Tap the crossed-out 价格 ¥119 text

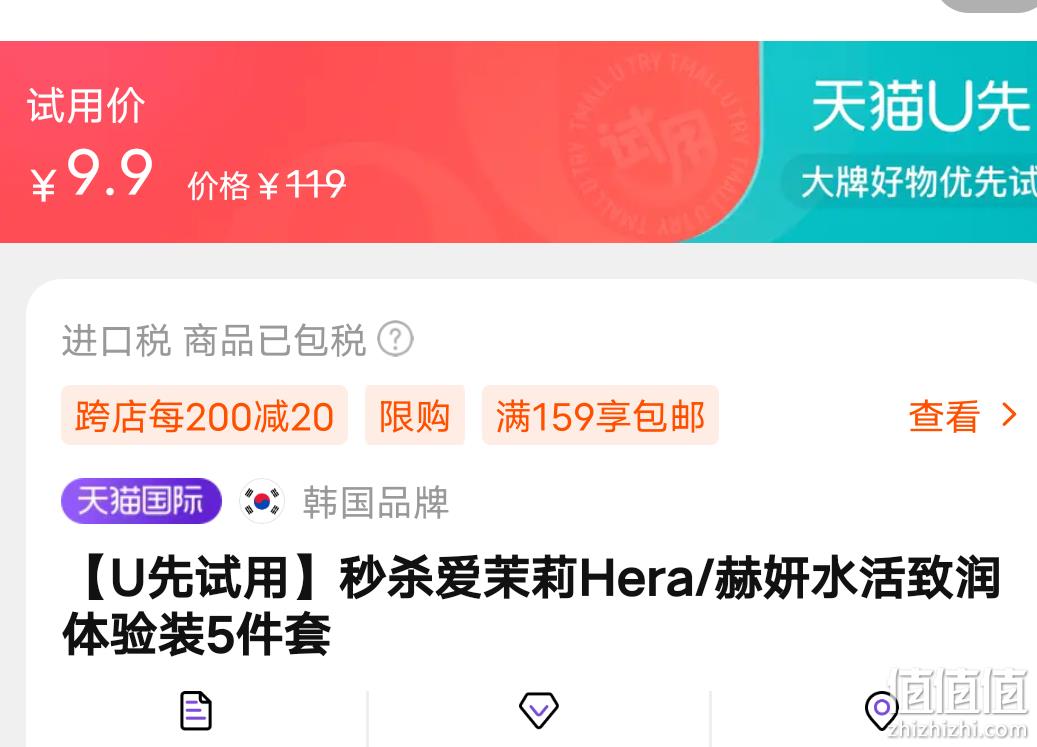(x=267, y=184)
